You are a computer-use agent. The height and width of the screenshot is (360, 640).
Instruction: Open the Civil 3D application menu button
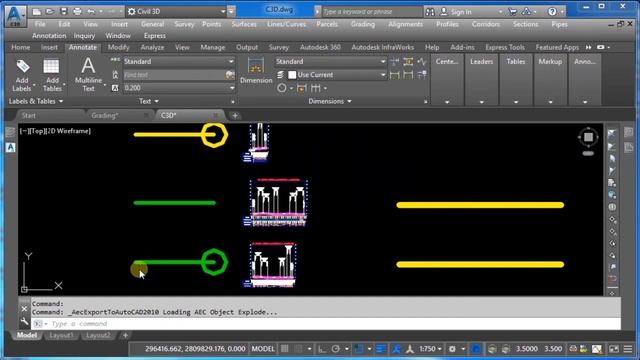coord(15,16)
